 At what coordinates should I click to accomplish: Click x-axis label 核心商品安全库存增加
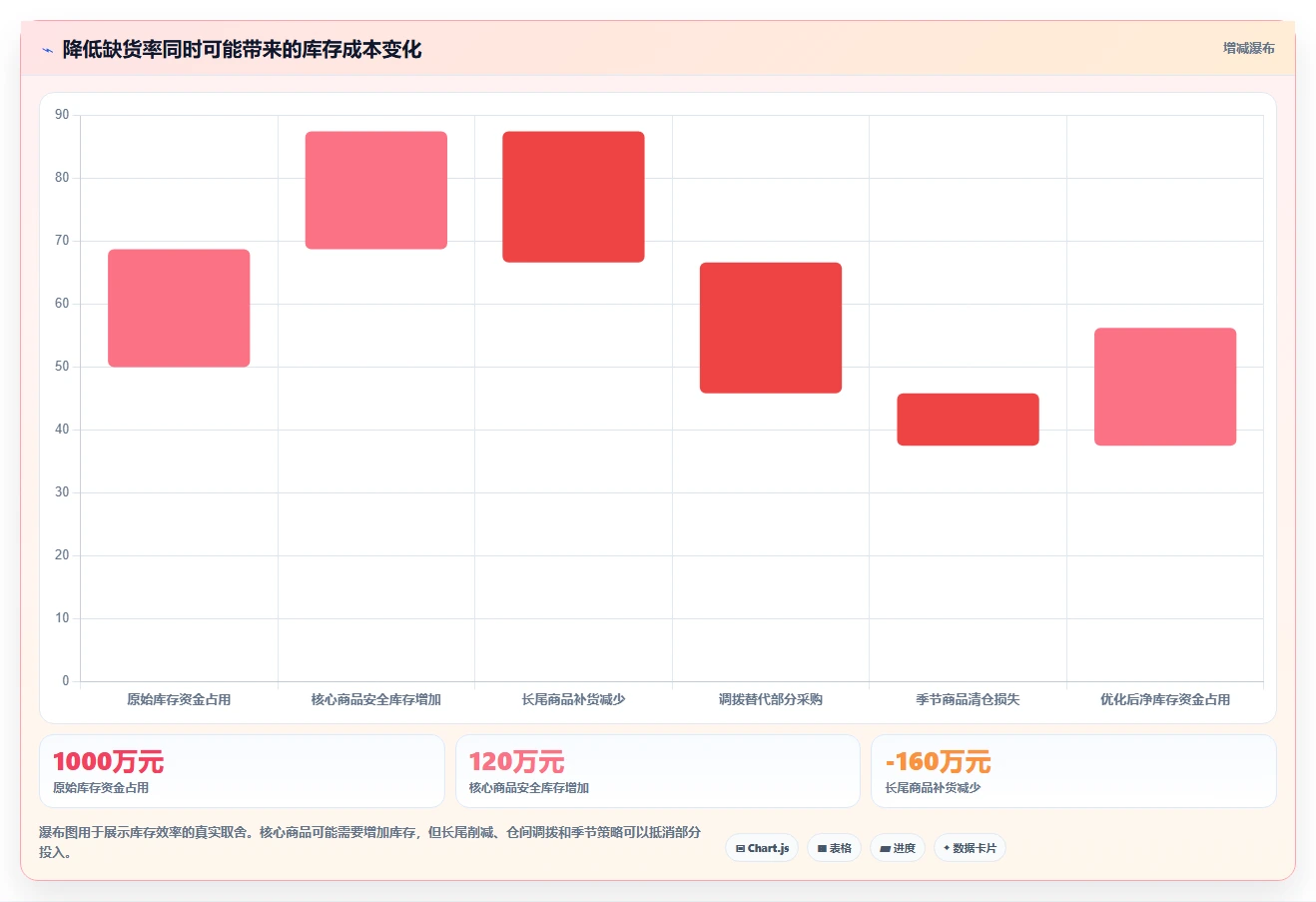tap(376, 699)
